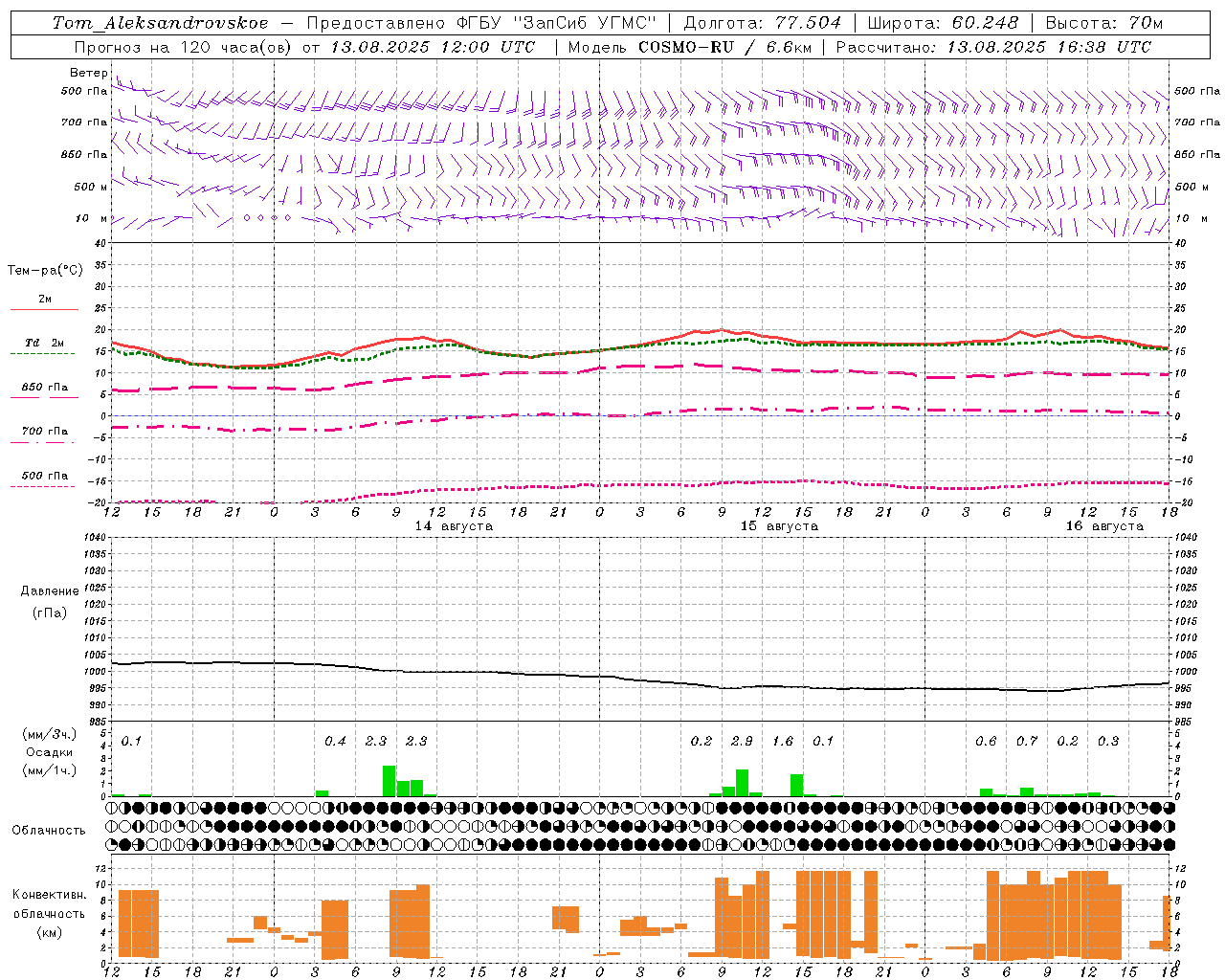The height and width of the screenshot is (980, 1225).
Task: Click the "Td 2м" dew point legend label
Action: tap(45, 343)
